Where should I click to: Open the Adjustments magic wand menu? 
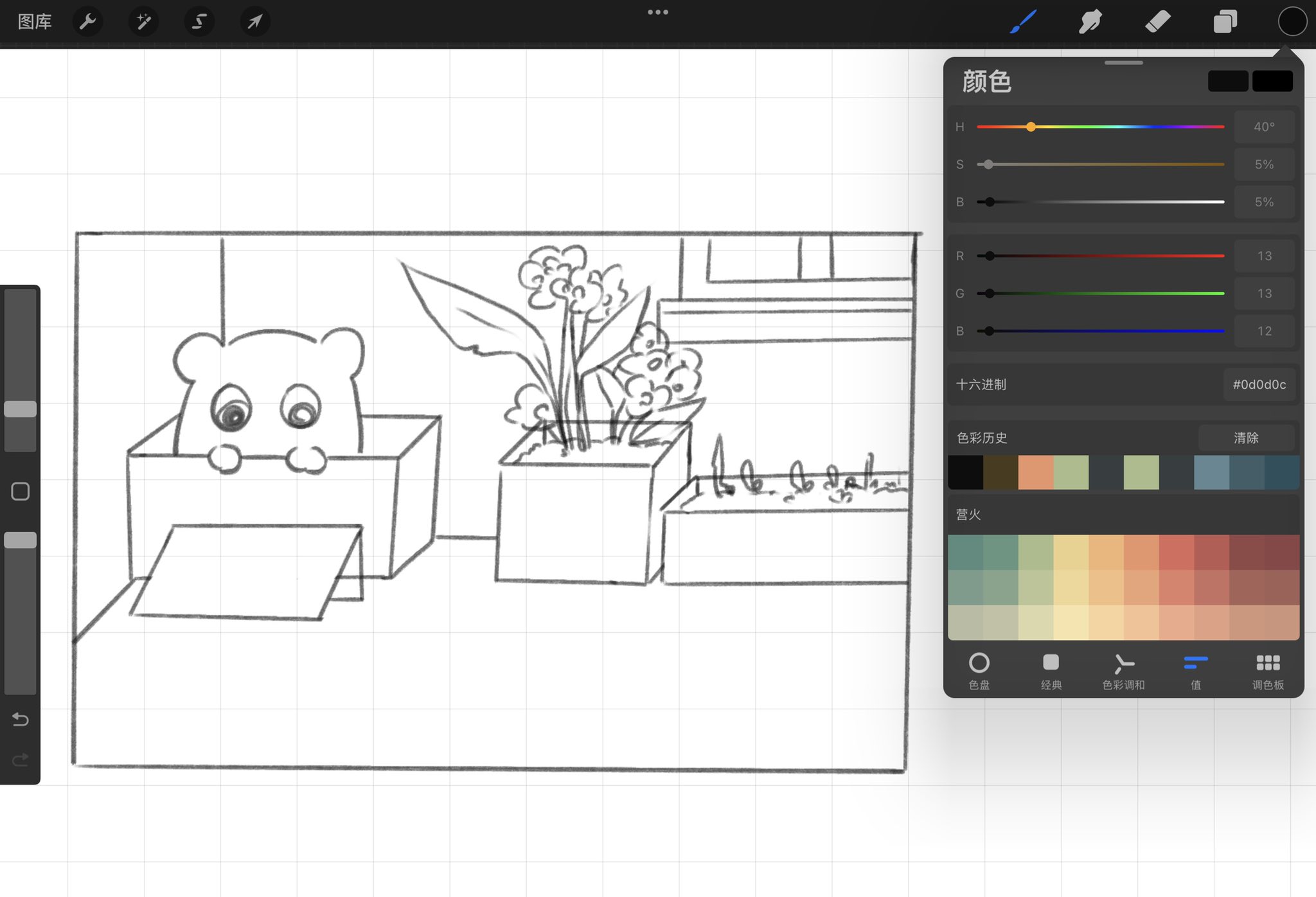[143, 22]
